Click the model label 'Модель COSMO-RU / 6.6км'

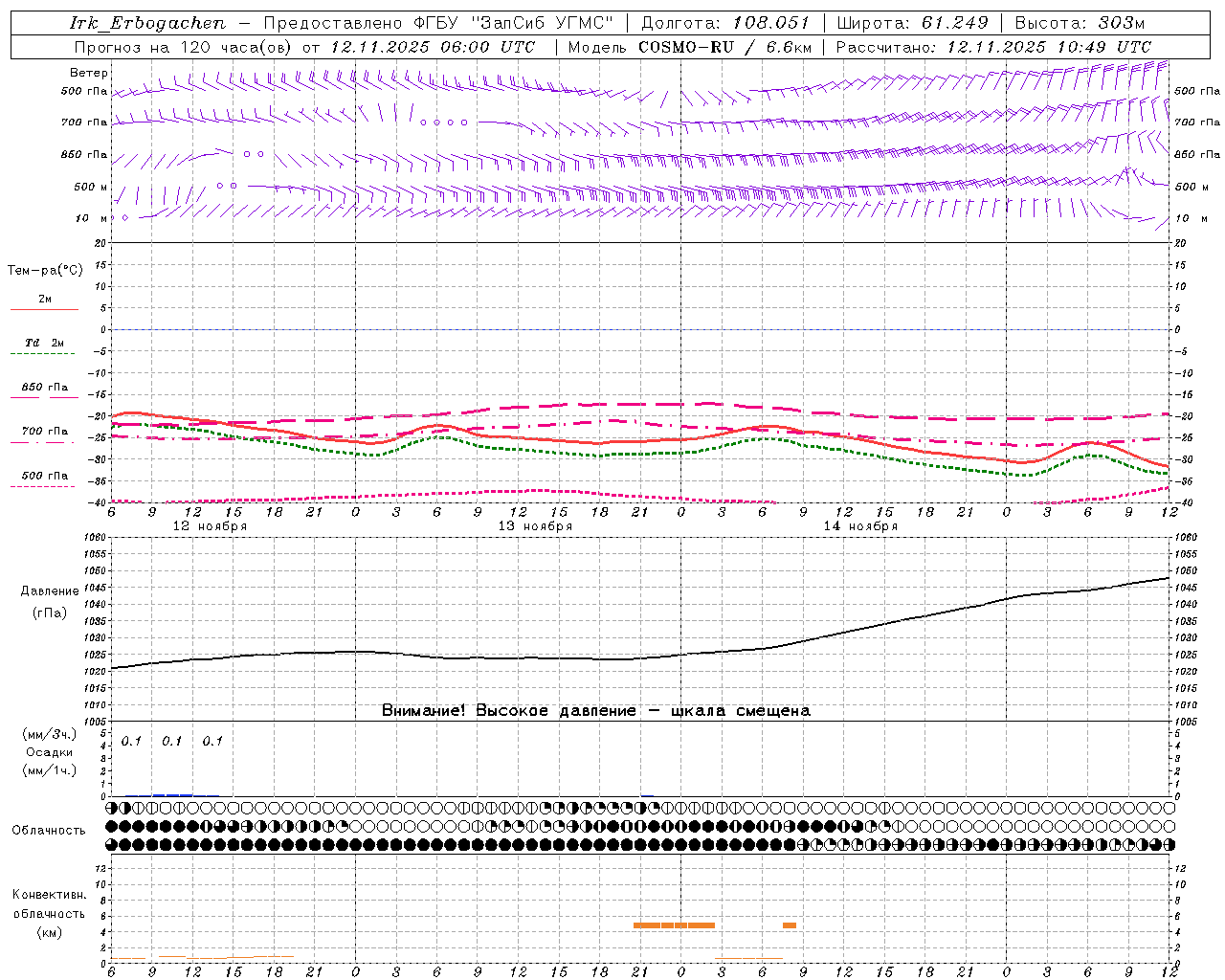click(690, 47)
